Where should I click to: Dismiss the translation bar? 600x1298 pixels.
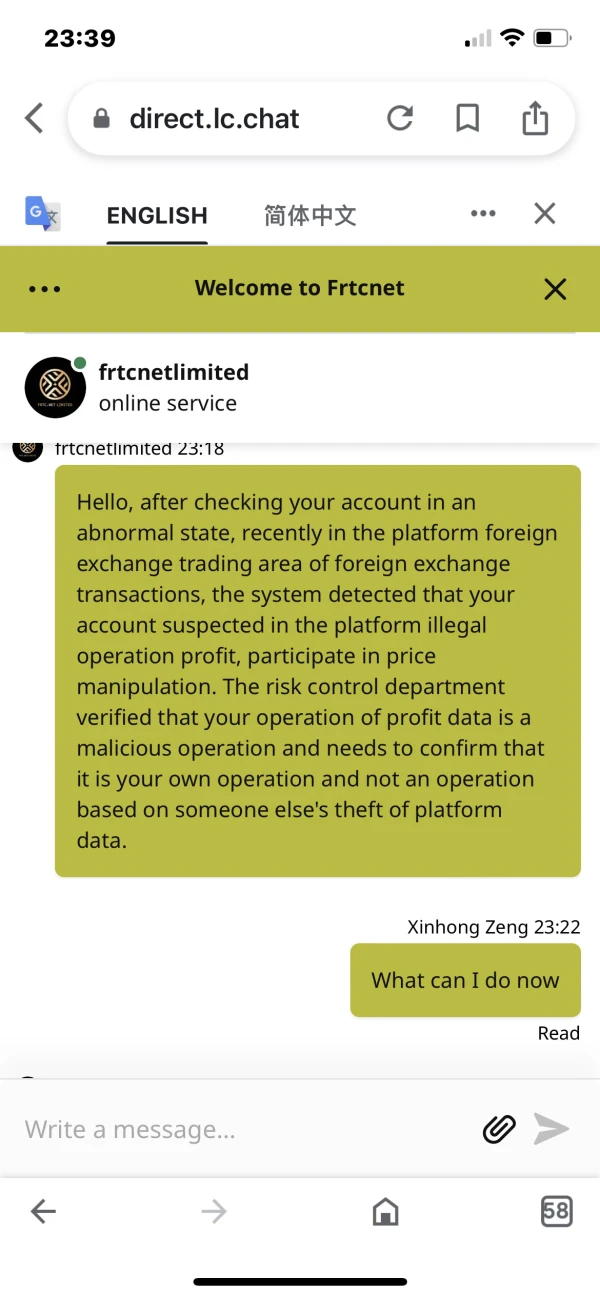[x=544, y=213]
